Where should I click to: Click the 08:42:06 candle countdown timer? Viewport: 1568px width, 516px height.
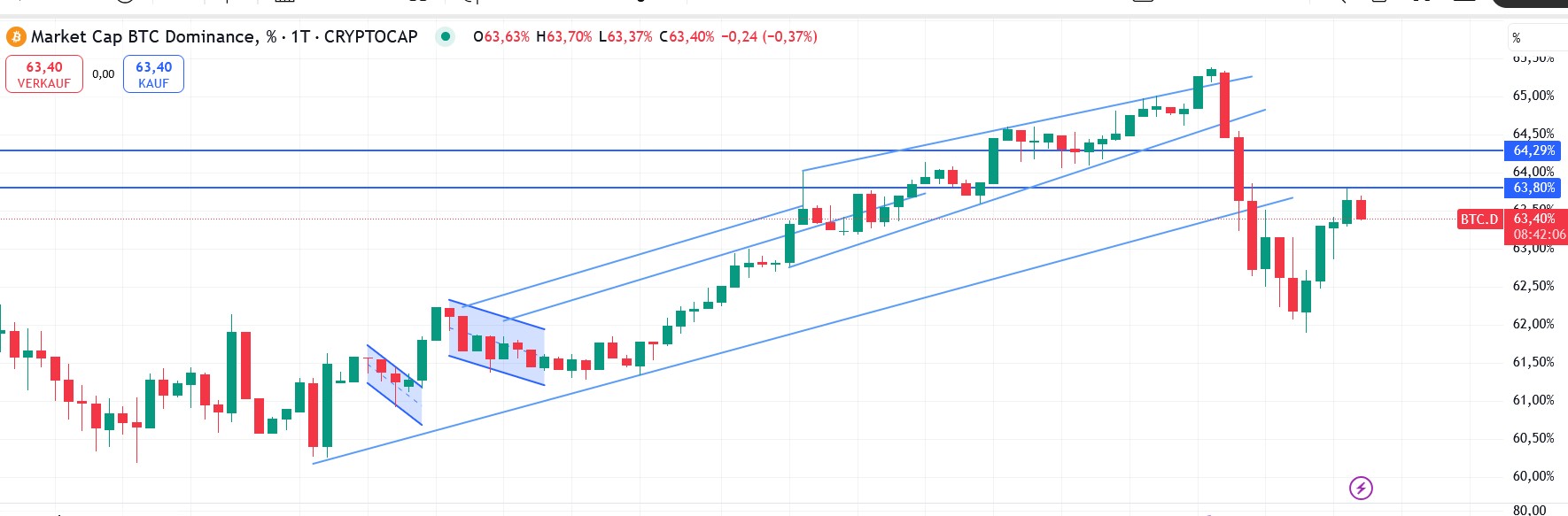point(1539,235)
